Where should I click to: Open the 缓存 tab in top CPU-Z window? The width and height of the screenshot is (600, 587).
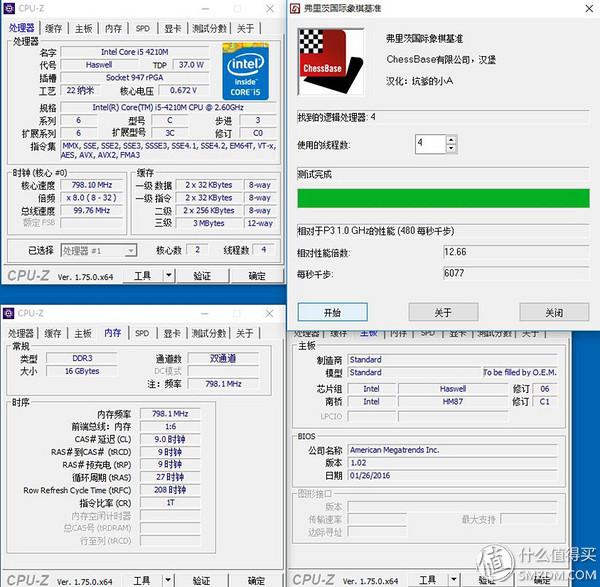tap(53, 28)
